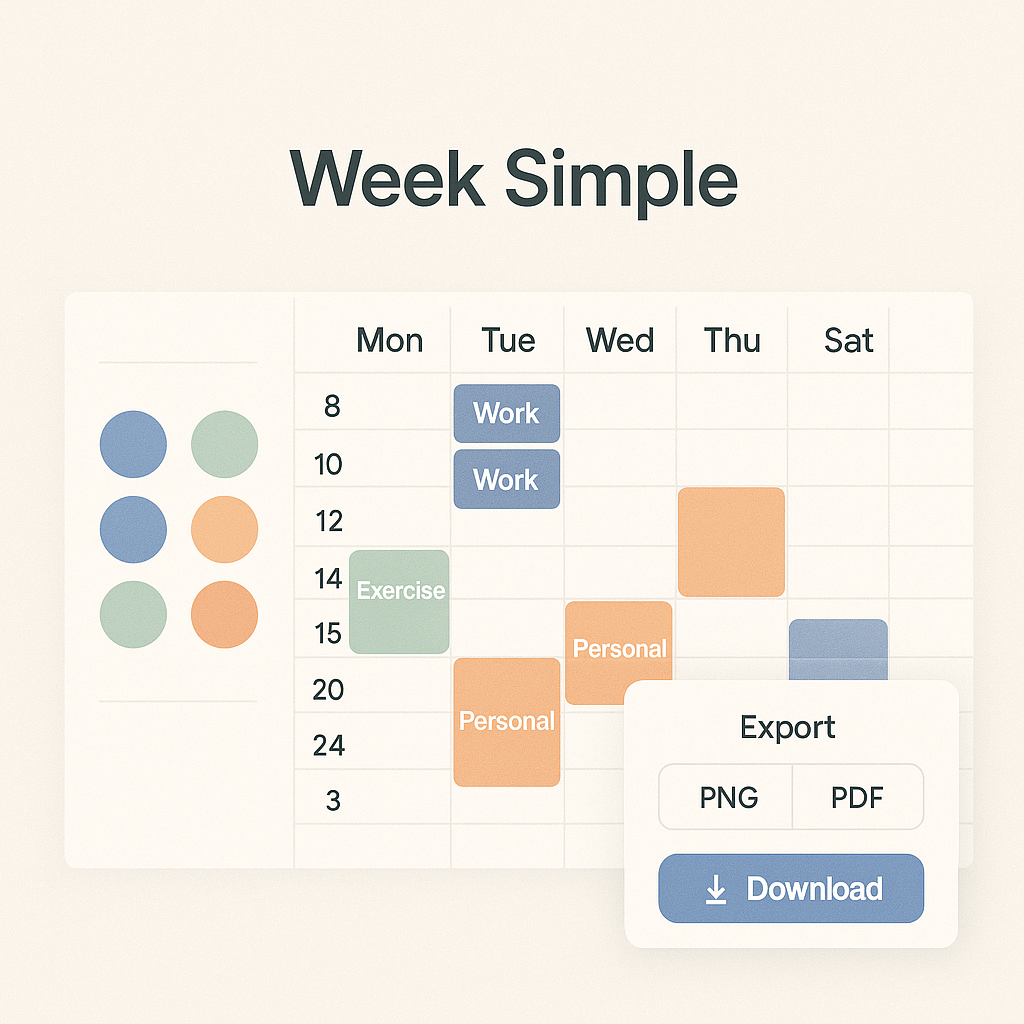Click the Sat column header

(848, 340)
